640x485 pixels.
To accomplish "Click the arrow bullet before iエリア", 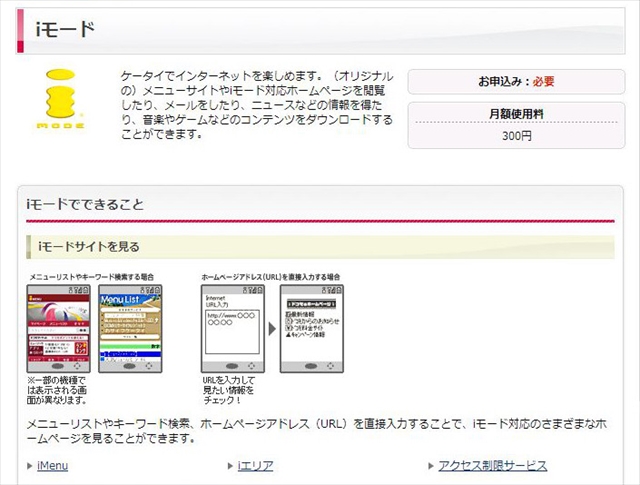I will coord(230,466).
